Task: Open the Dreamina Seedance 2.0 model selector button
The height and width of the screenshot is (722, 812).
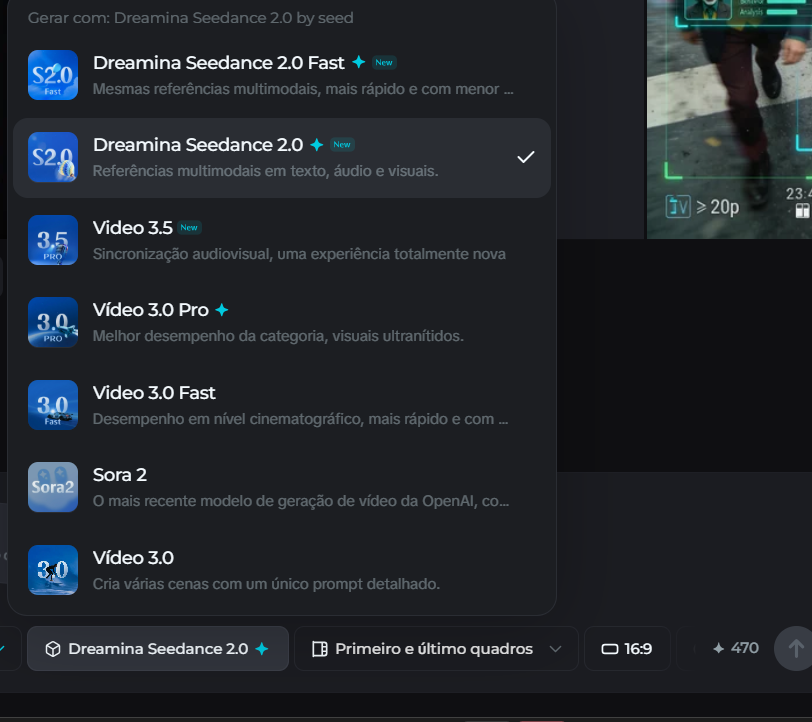Action: tap(157, 648)
